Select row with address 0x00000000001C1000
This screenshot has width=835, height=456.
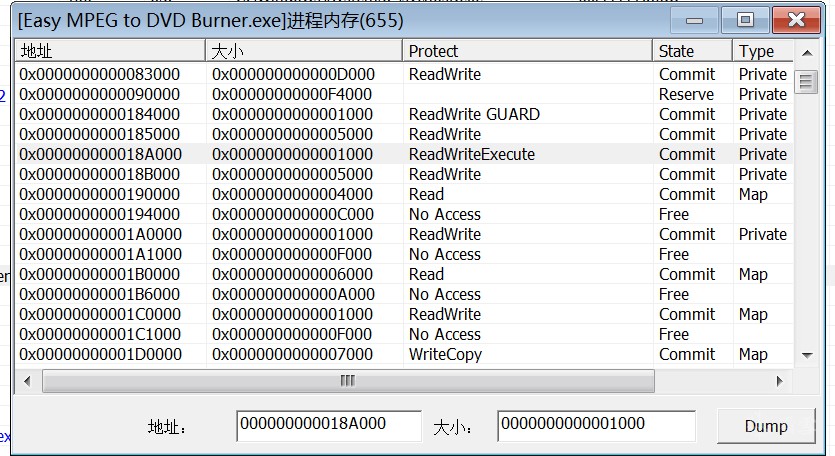(x=404, y=334)
